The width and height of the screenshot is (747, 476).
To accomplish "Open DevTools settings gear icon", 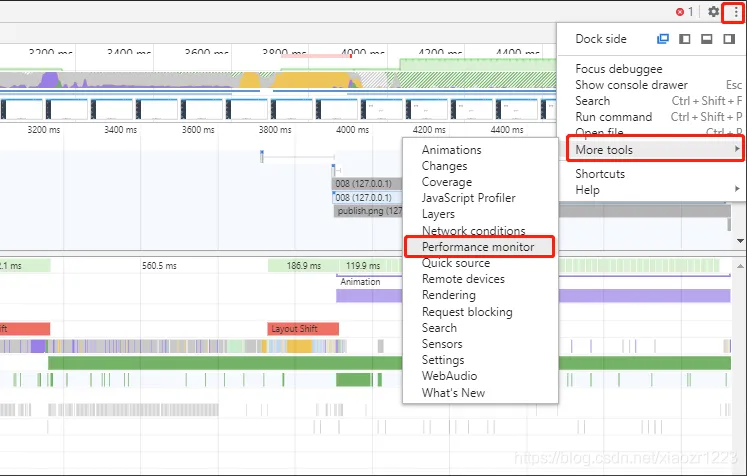I will click(x=713, y=11).
